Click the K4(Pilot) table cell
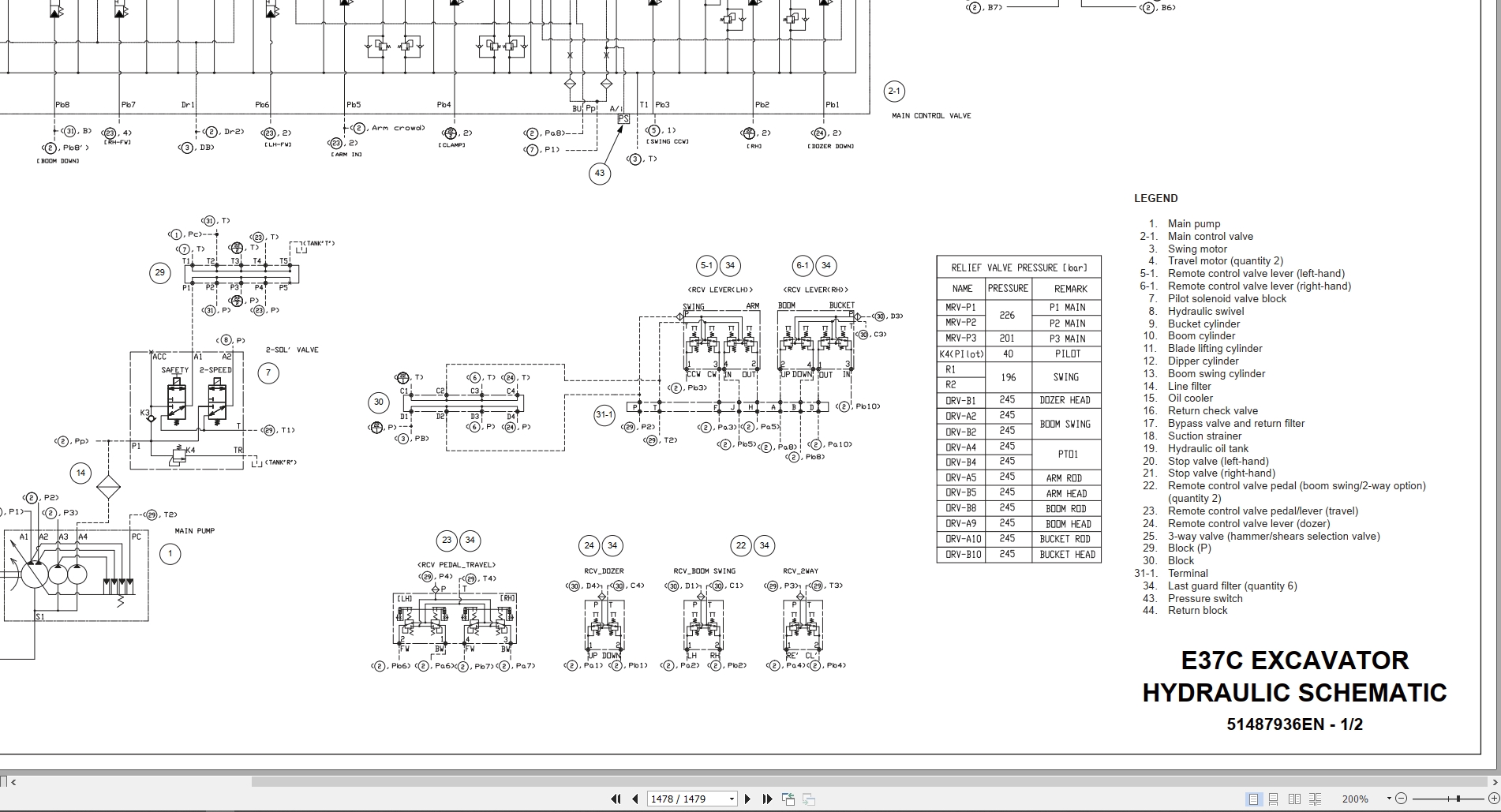Viewport: 1501px width, 812px height. point(960,354)
